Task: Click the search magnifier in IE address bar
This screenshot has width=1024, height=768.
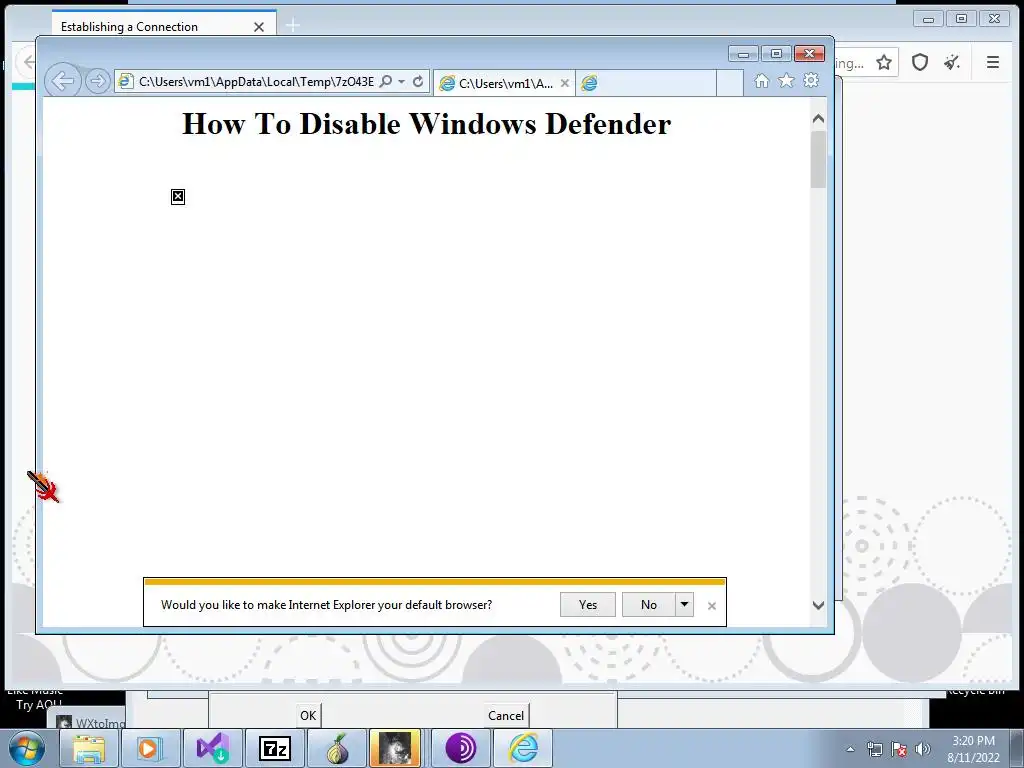Action: coord(386,81)
